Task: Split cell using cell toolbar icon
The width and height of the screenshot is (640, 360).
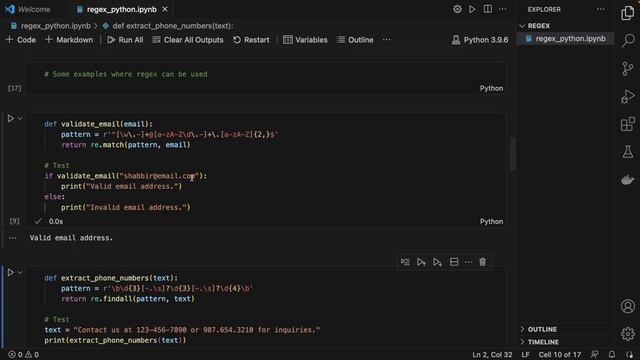Action: [454, 262]
